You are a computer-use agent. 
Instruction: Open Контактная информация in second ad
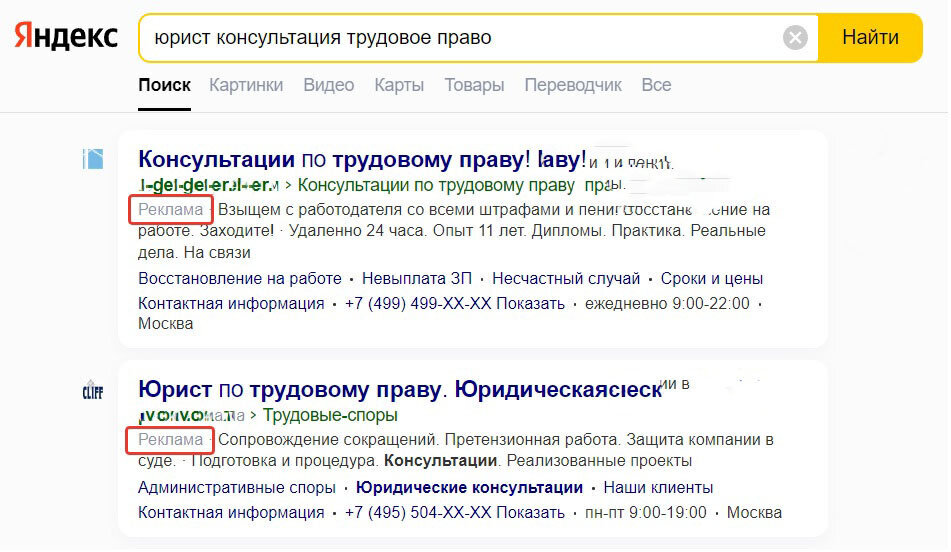coord(231,513)
